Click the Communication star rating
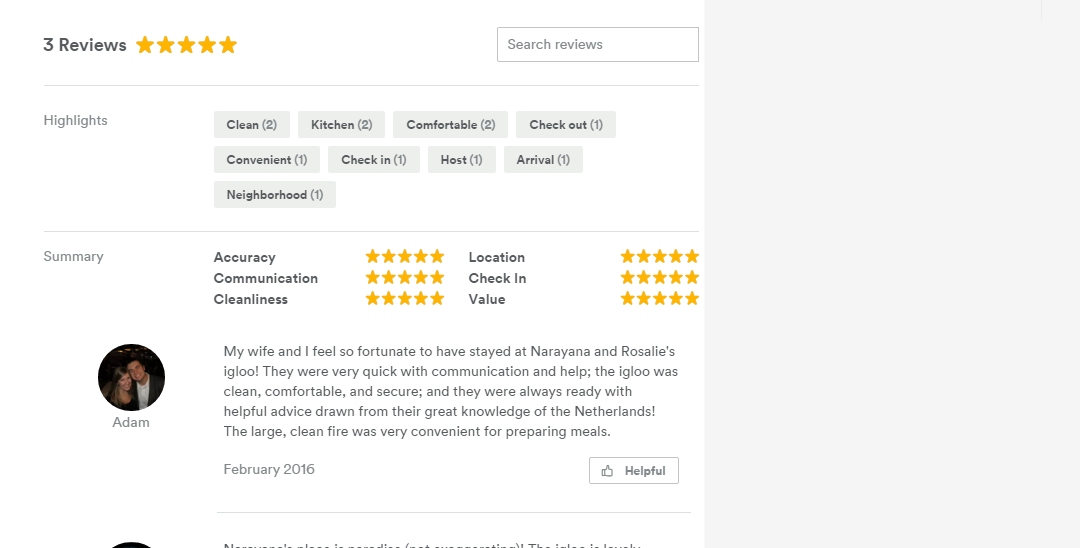Screen dimensions: 1080x548 [x=404, y=278]
